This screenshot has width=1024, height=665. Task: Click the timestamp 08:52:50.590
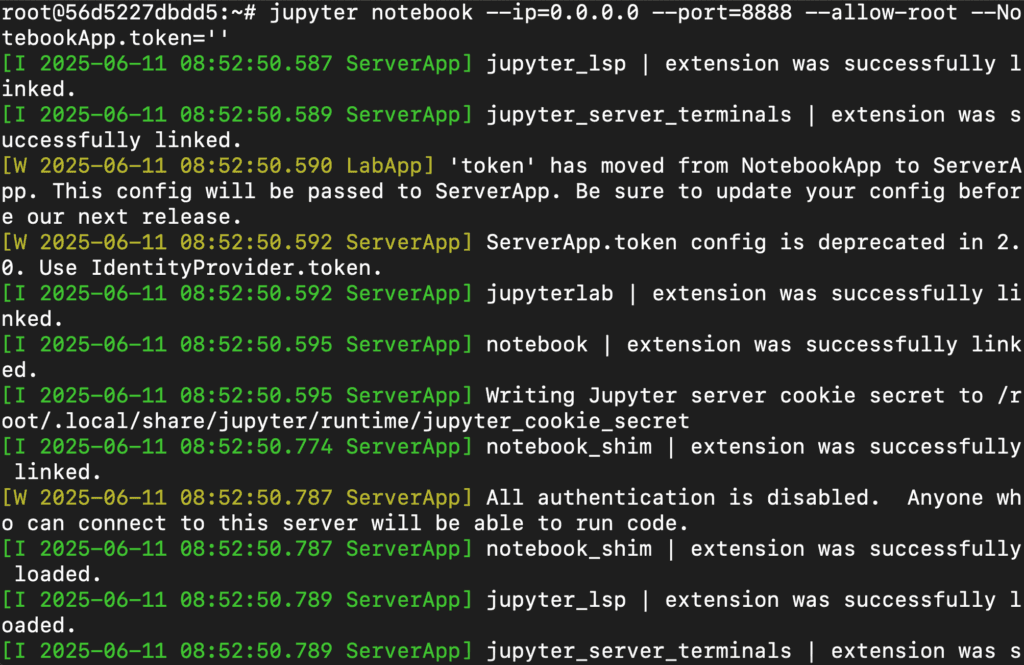pyautogui.click(x=256, y=165)
